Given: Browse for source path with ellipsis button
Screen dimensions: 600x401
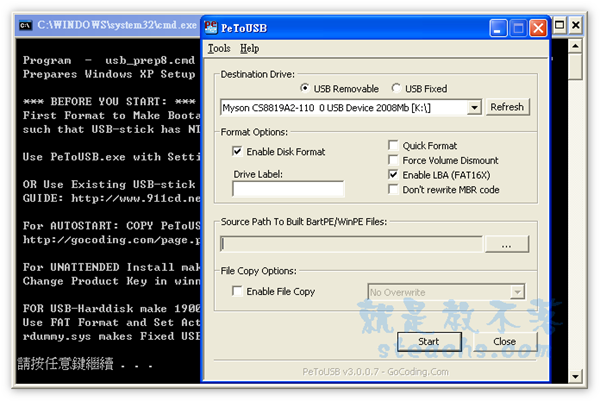Looking at the screenshot, I should click(x=507, y=244).
